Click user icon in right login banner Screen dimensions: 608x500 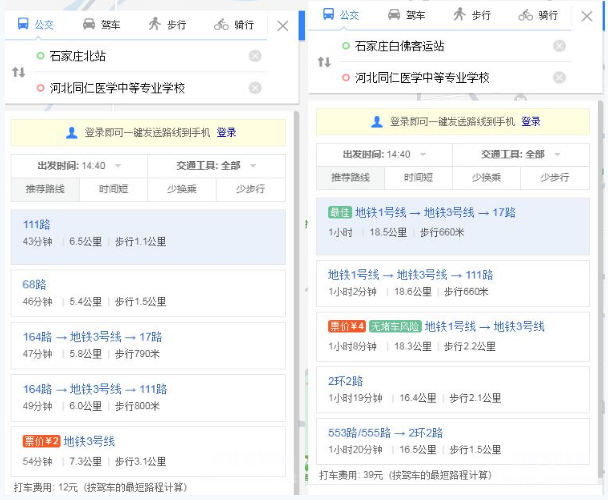point(377,122)
